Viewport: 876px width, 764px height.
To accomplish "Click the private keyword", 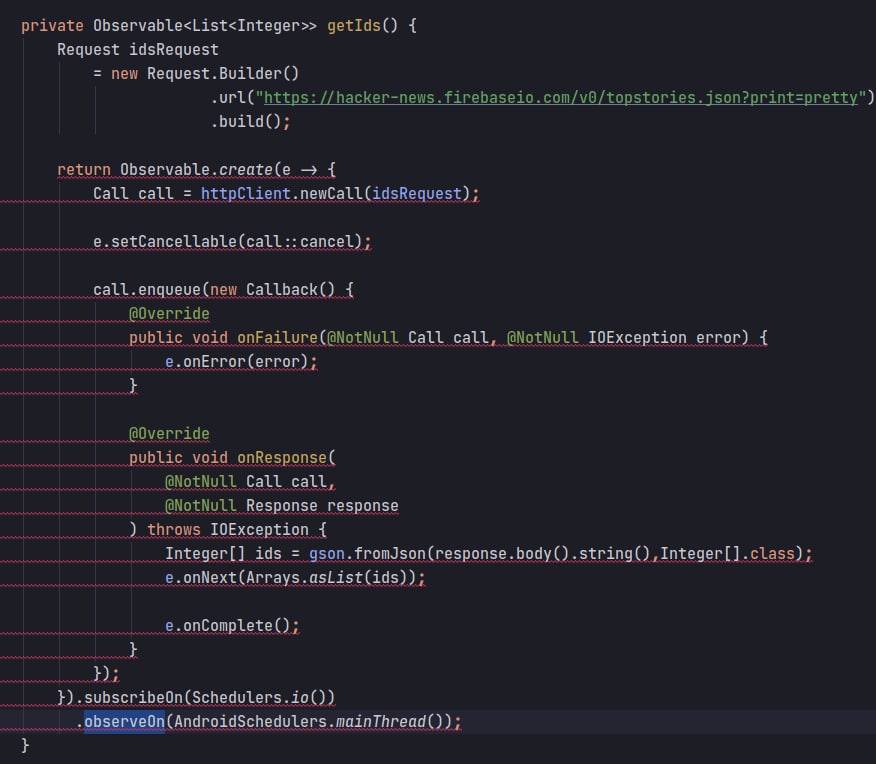I will click(x=53, y=26).
